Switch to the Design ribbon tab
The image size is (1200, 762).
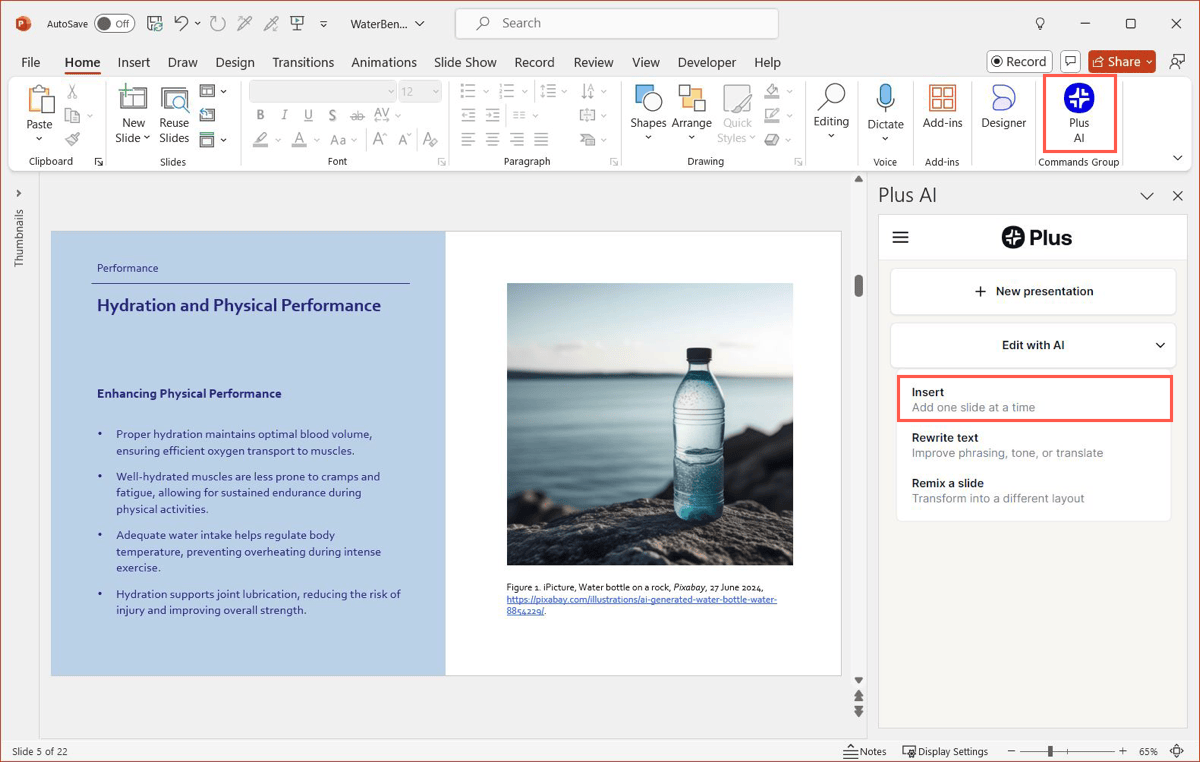(x=235, y=62)
